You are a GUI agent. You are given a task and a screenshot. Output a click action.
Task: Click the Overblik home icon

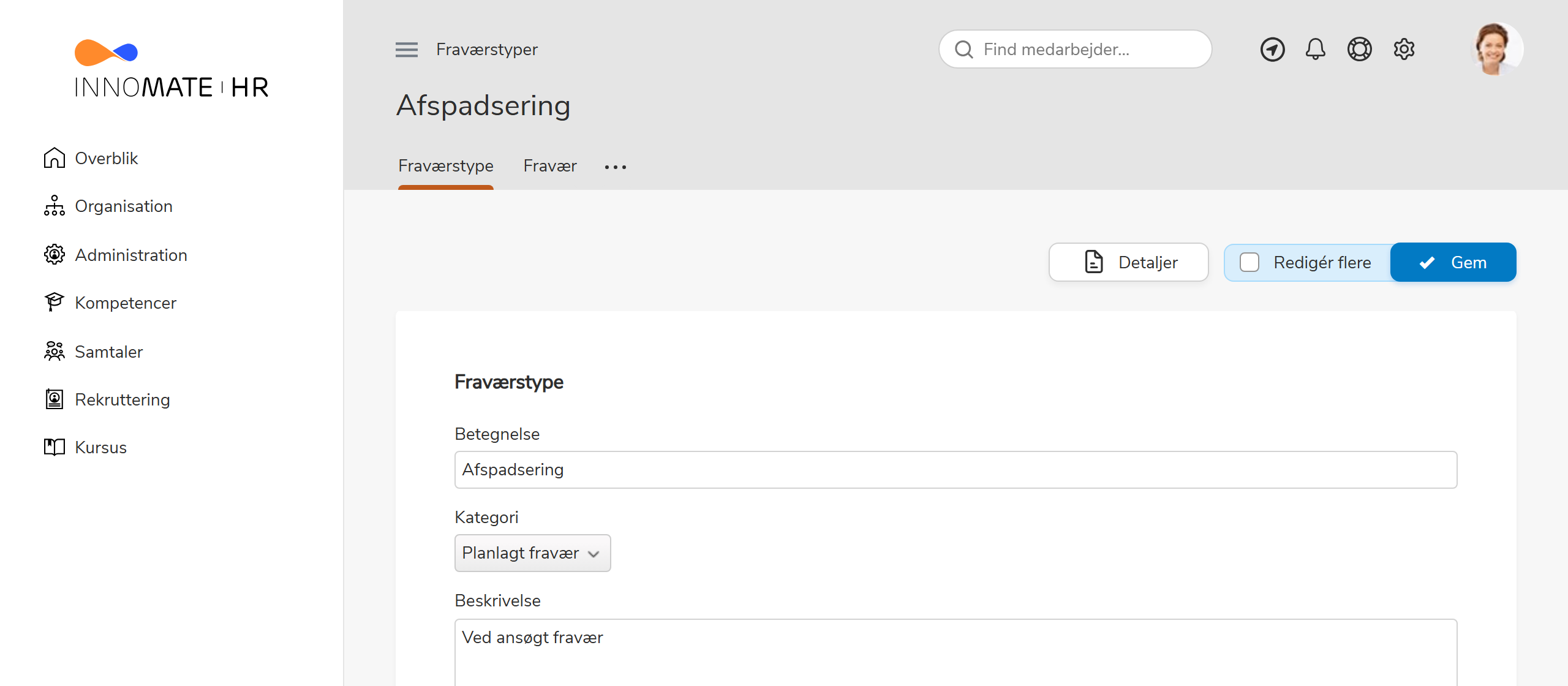coord(54,158)
